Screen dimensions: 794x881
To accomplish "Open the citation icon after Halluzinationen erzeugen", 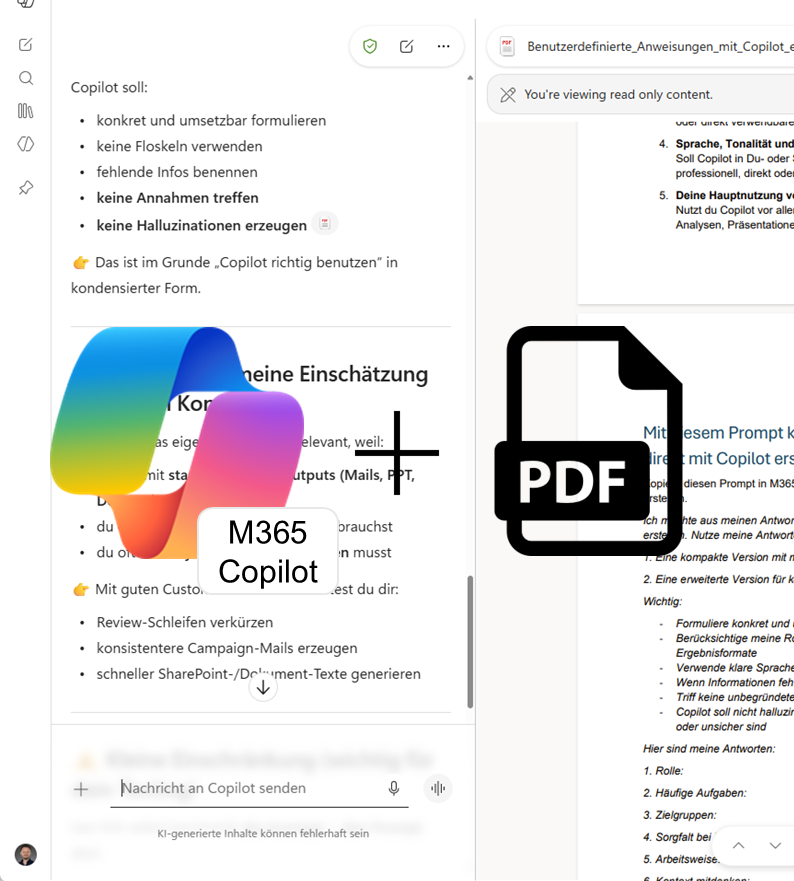I will coord(325,224).
